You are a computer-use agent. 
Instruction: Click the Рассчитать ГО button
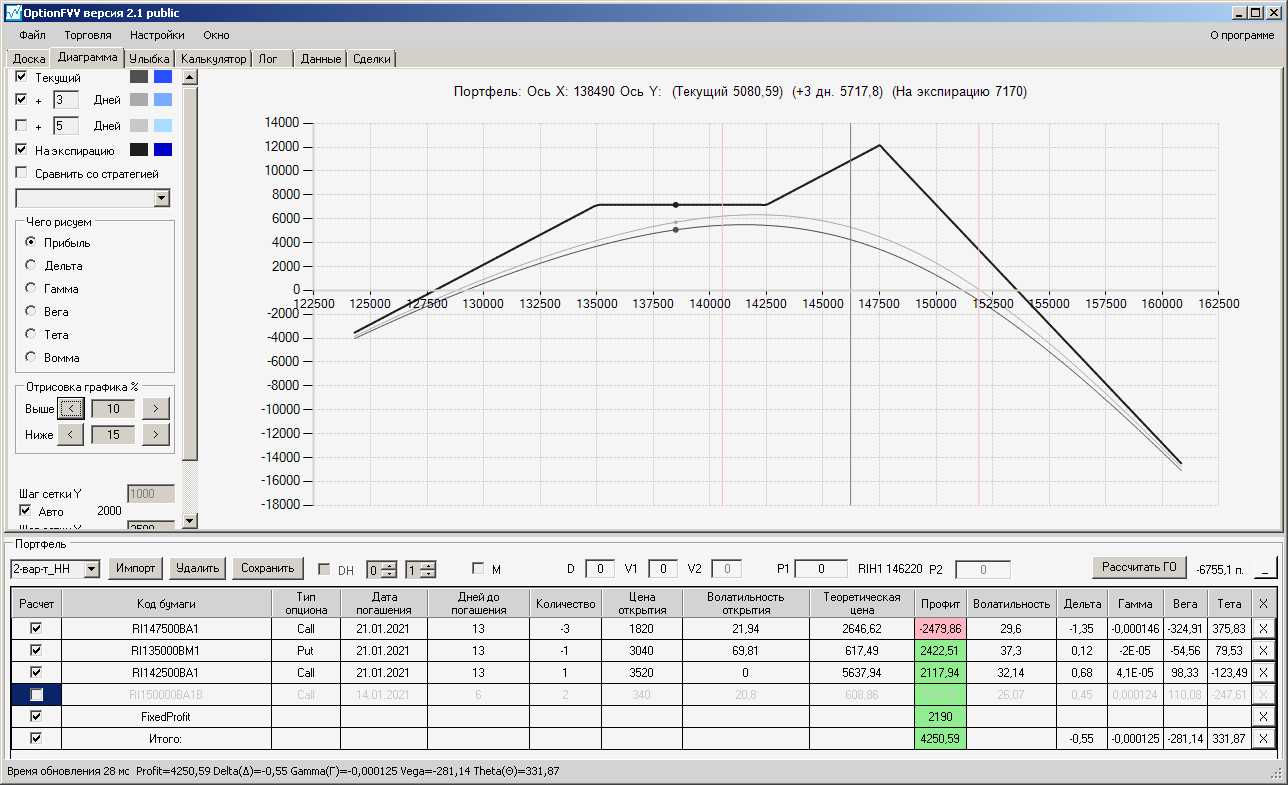coord(1139,567)
